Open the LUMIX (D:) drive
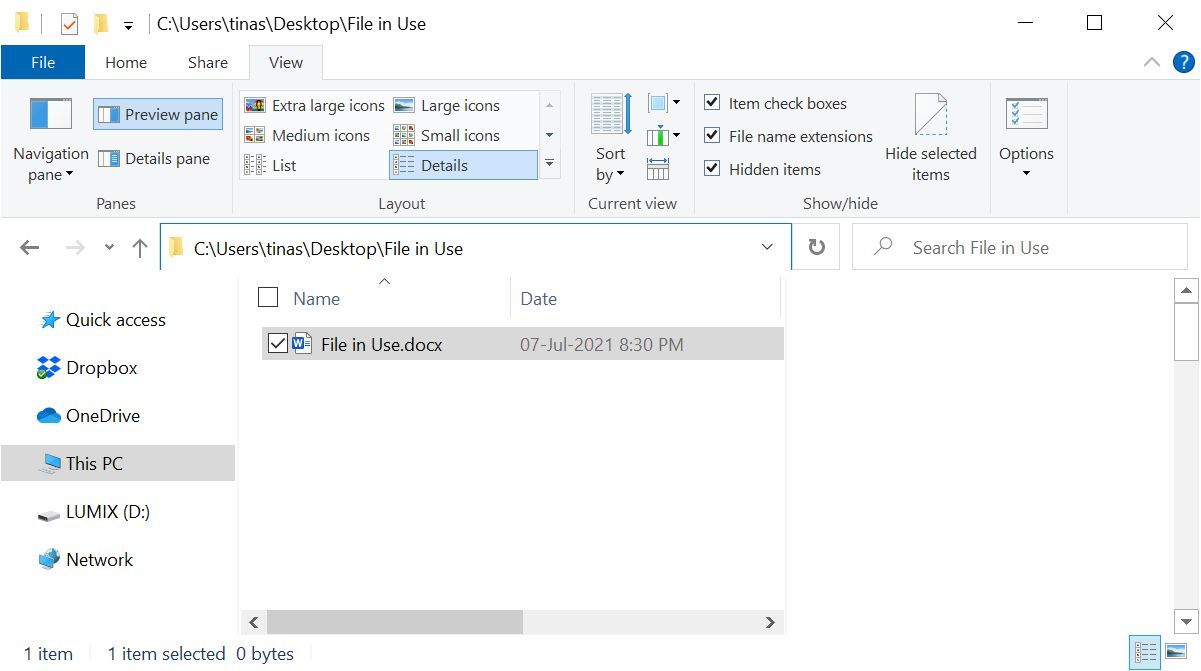The image size is (1201, 671). tap(105, 512)
